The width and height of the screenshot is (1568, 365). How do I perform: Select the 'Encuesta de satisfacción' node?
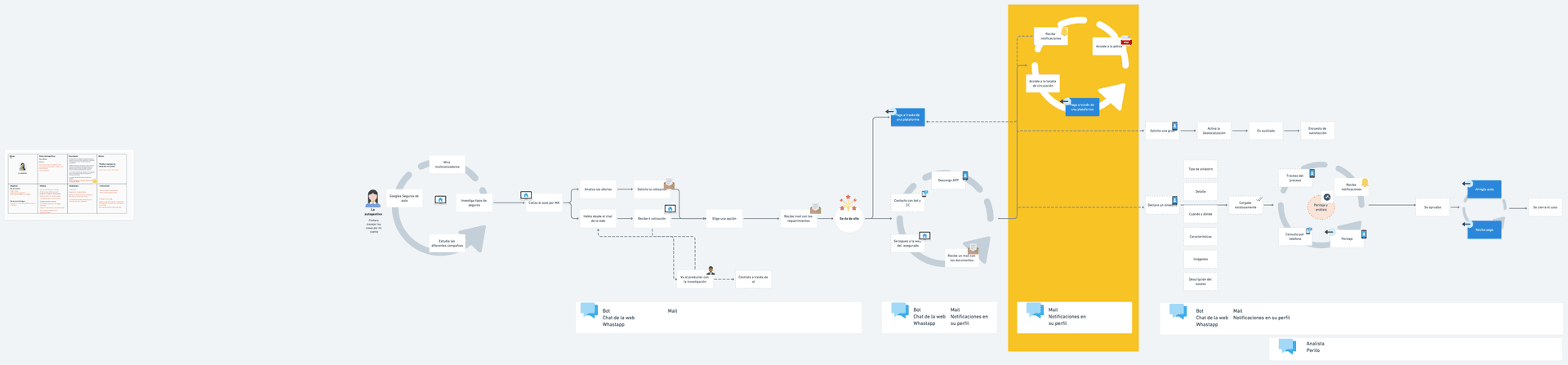pos(1317,131)
